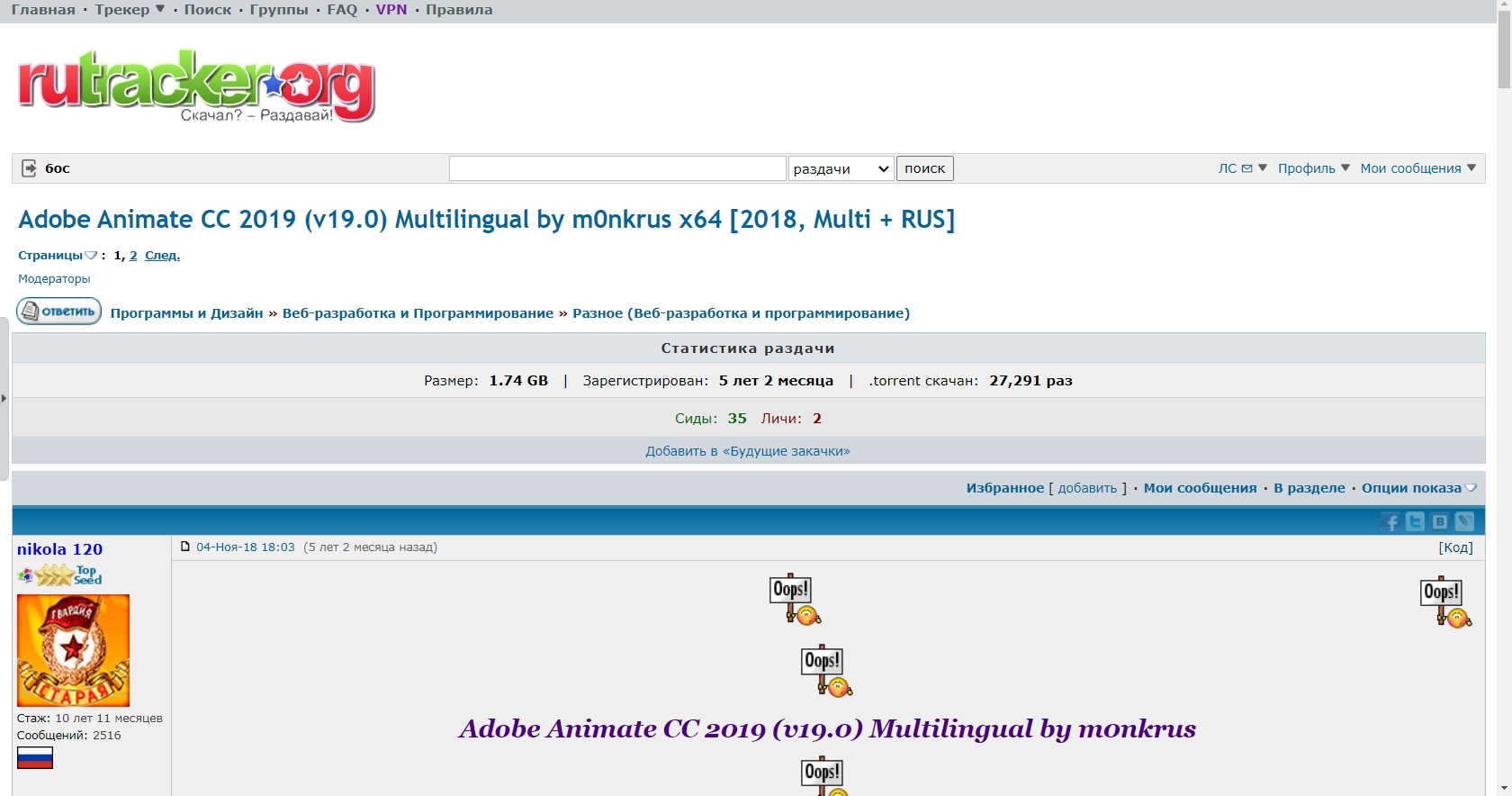
Task: Open the Adobe Animate CC 2019 topic title
Action: (486, 220)
